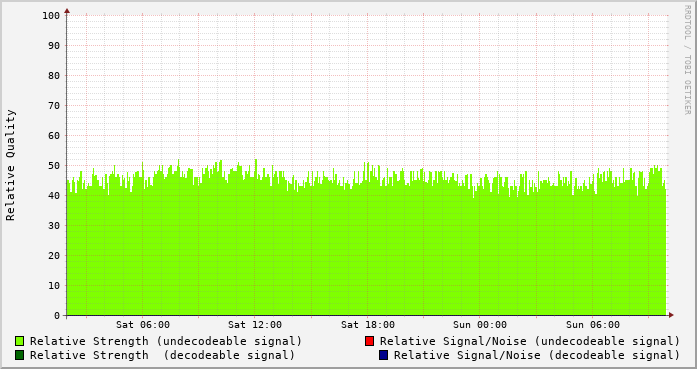Image resolution: width=697 pixels, height=369 pixels.
Task: Click the red undecodeable signal/noise swatch
Action: (369, 341)
